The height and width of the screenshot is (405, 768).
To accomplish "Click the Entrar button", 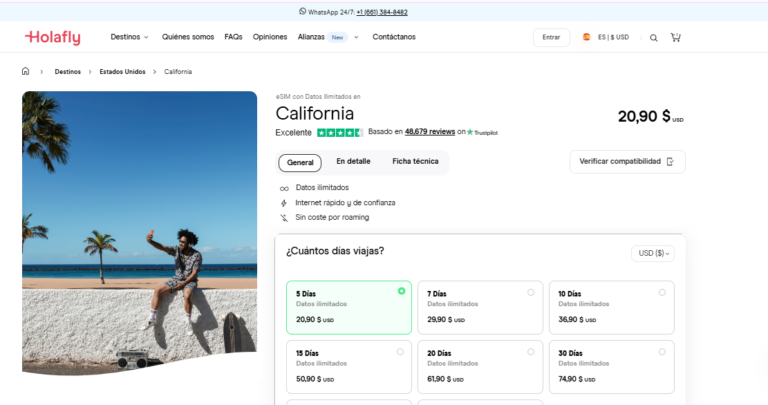I will (551, 37).
